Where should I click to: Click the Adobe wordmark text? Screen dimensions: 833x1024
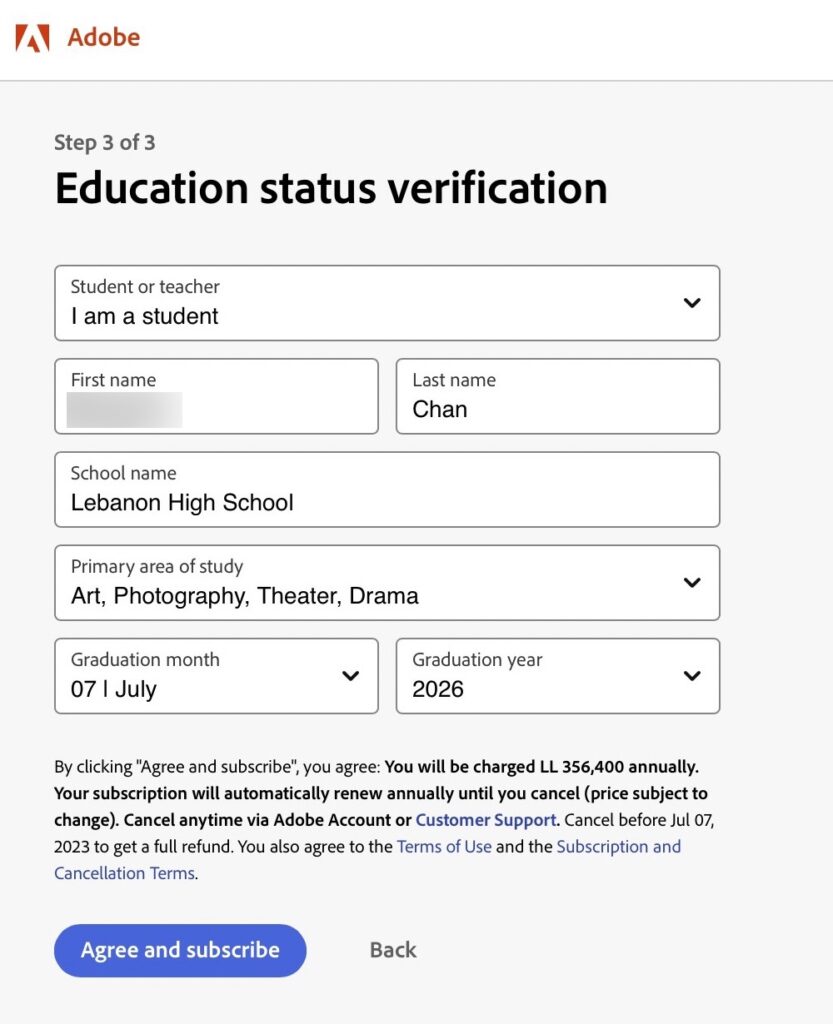click(104, 37)
